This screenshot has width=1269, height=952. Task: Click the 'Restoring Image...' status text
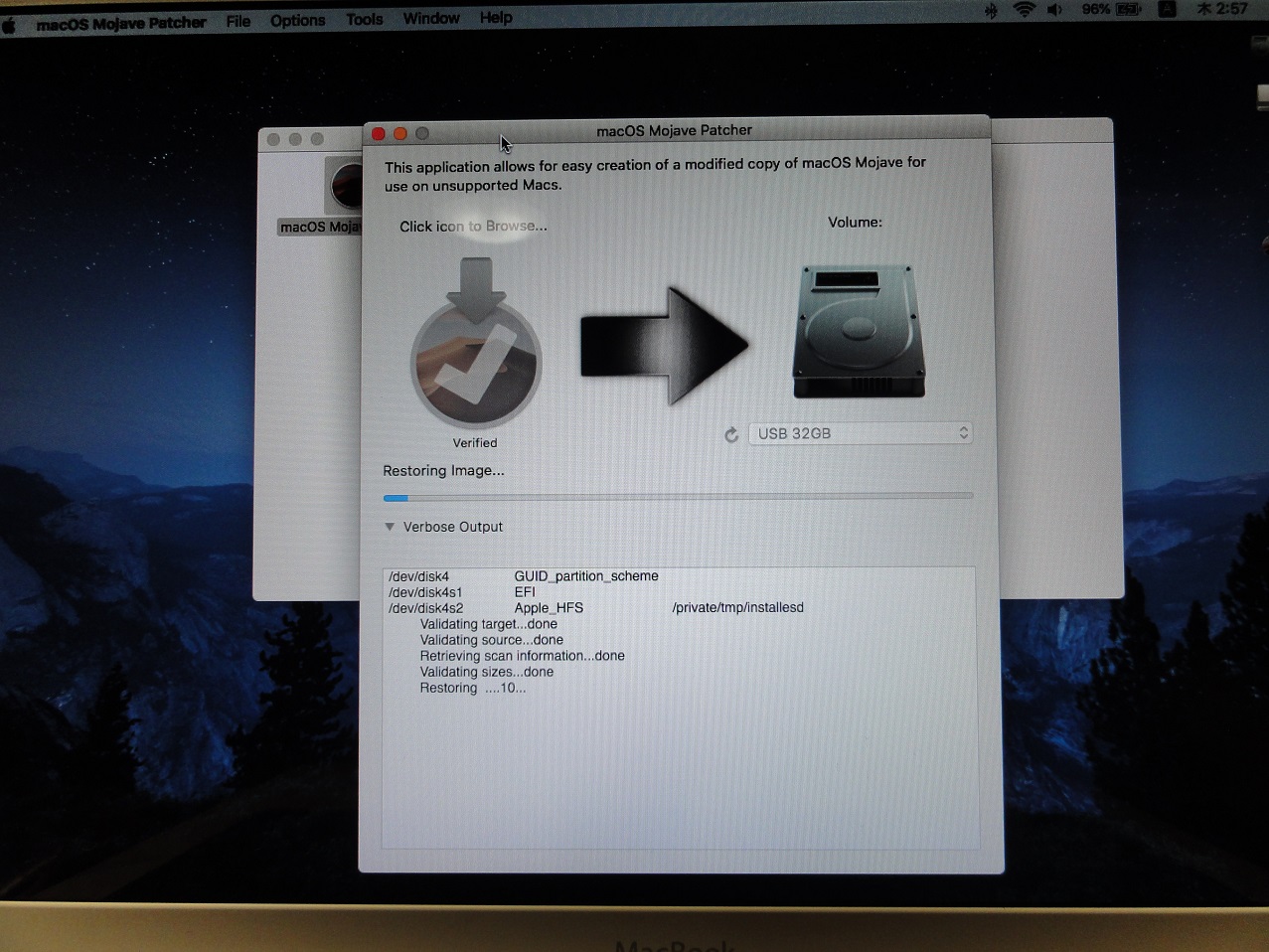(444, 471)
